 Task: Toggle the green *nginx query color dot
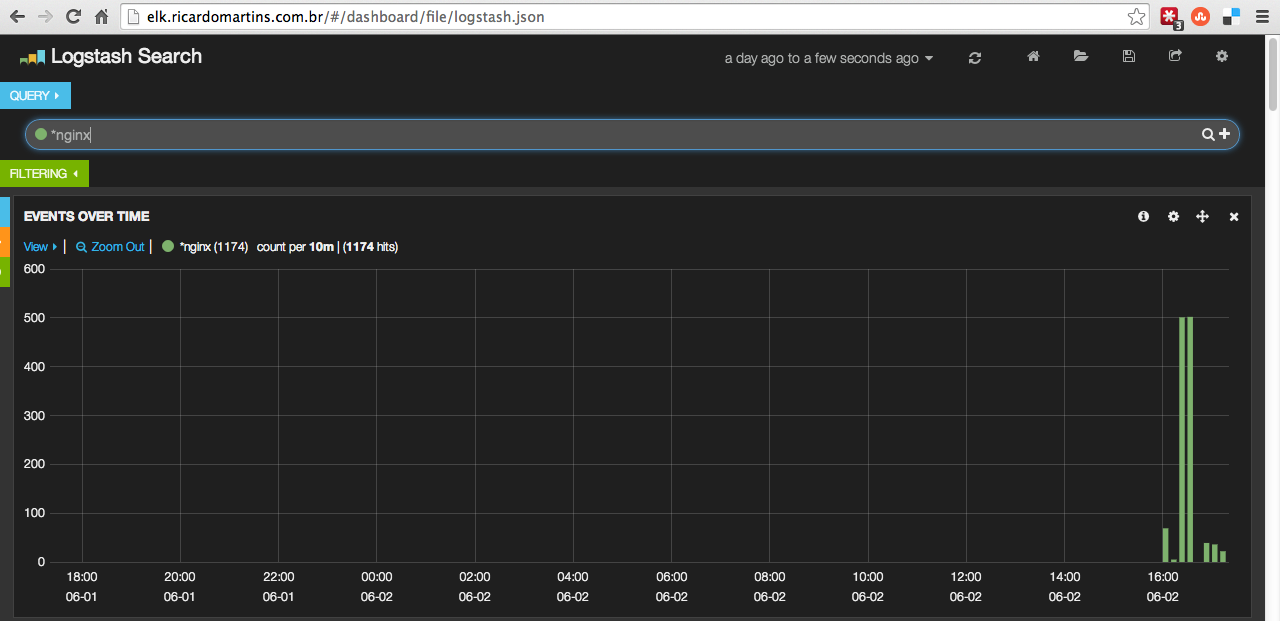point(40,134)
